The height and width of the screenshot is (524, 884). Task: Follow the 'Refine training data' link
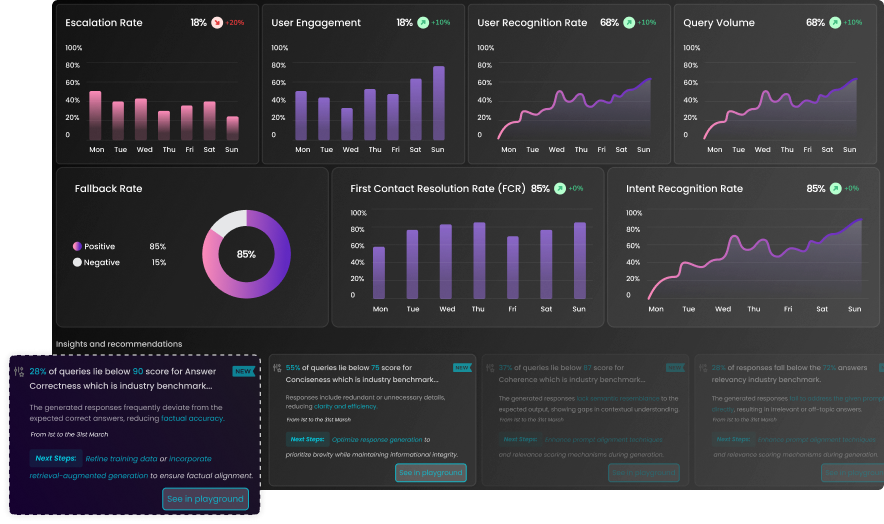coord(121,458)
